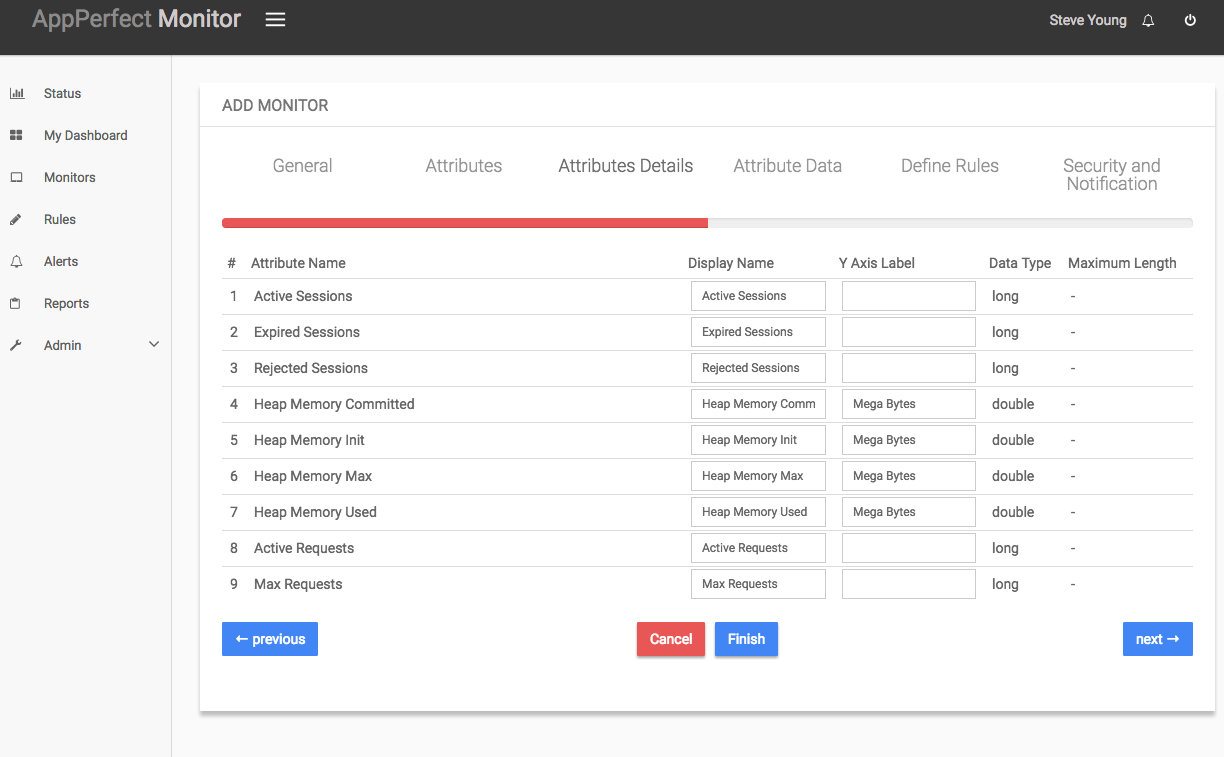Viewport: 1224px width, 757px height.
Task: Edit Display Name field for Heap Memory Used
Action: 758,512
